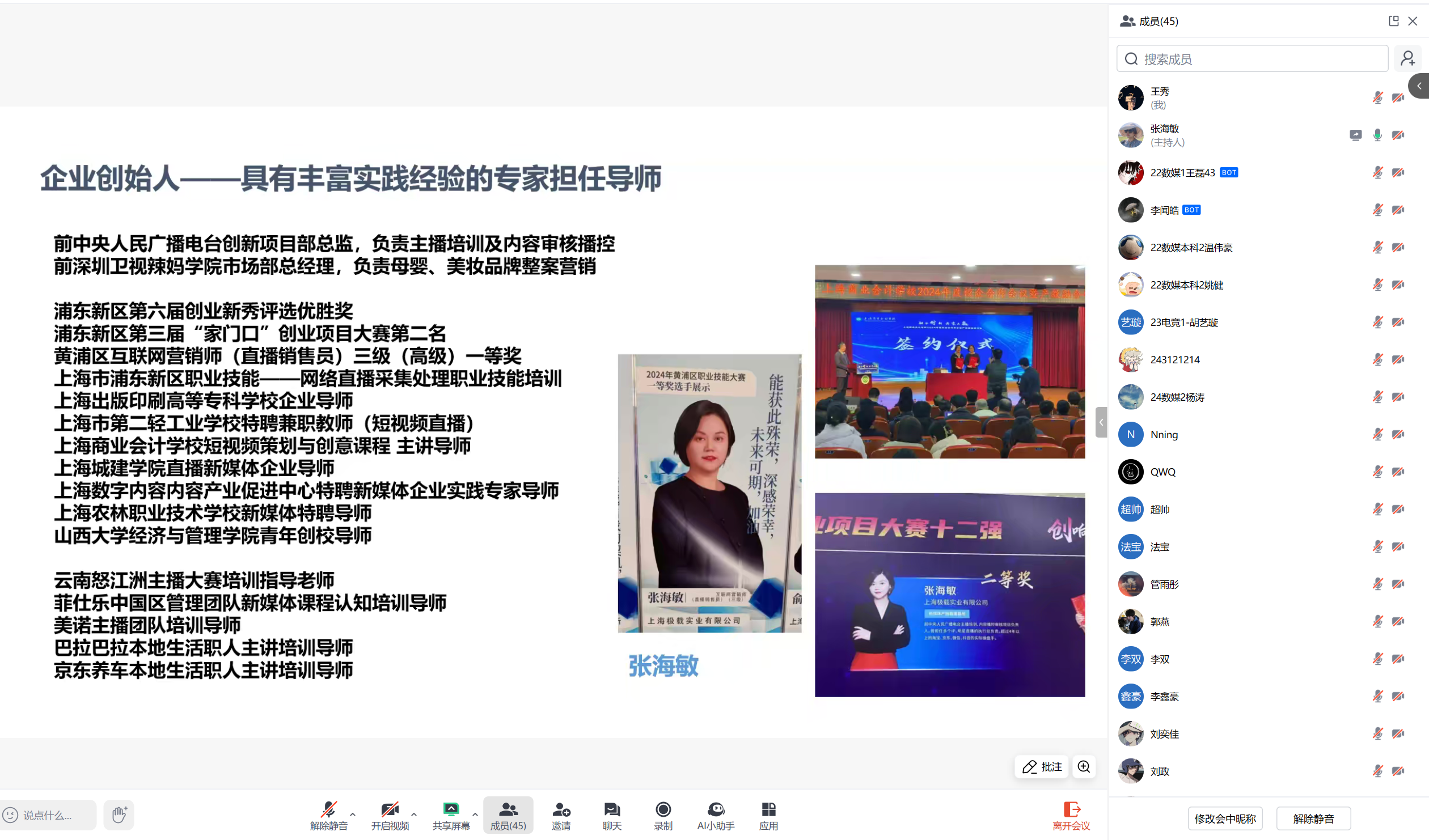
Task: Expand video options arrow beside 开启视频
Action: pos(414,814)
